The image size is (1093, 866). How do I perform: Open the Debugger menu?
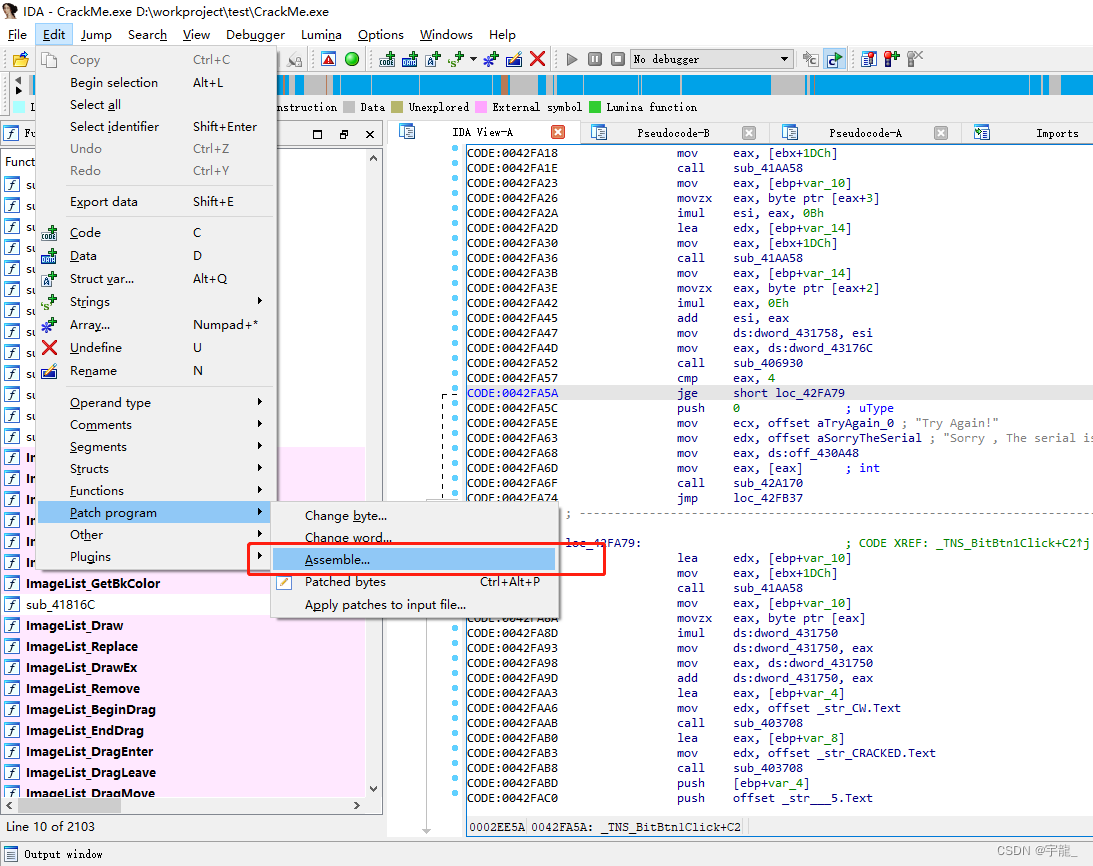(255, 35)
